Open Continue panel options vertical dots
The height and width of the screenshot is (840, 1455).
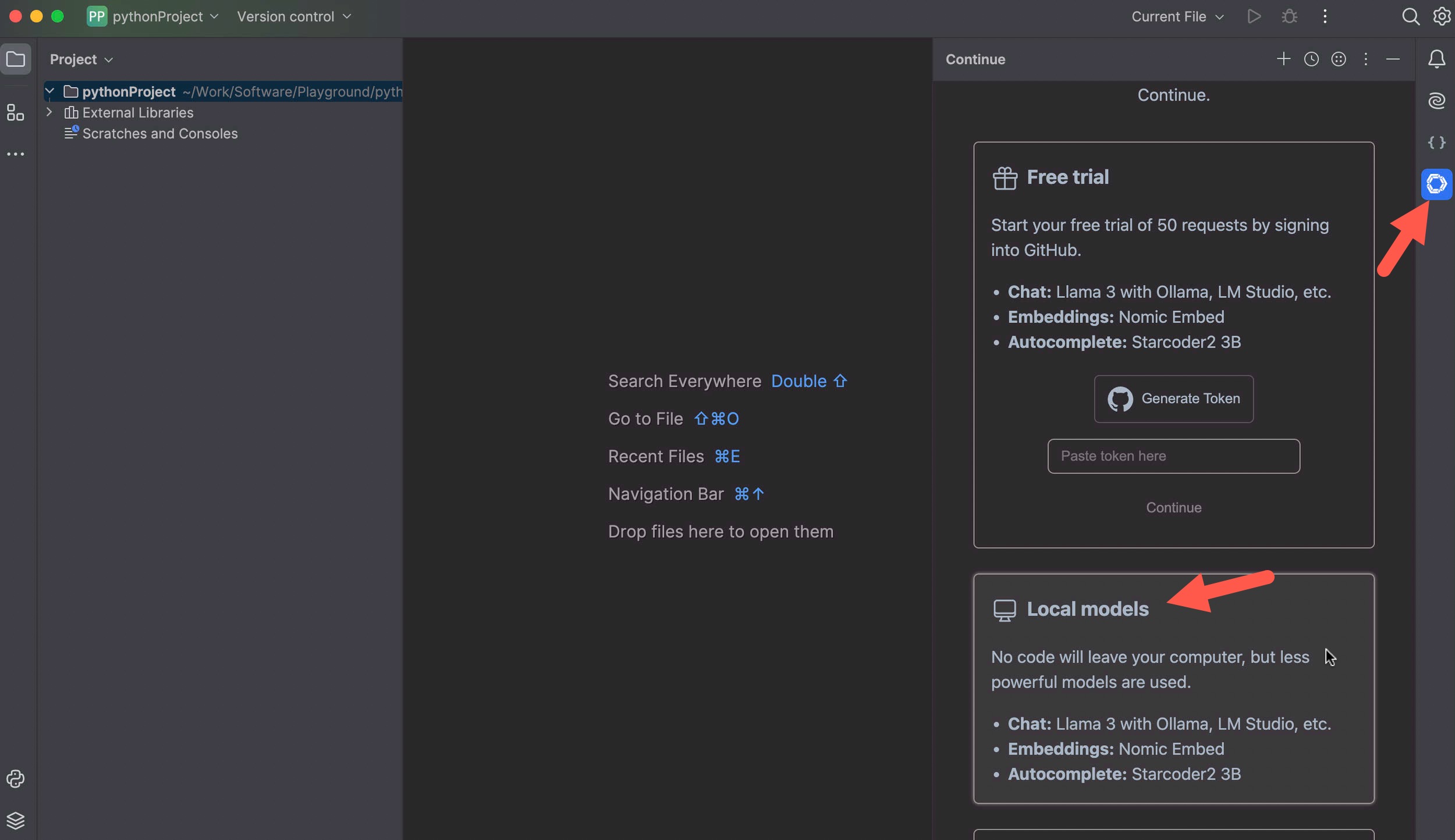(1365, 59)
